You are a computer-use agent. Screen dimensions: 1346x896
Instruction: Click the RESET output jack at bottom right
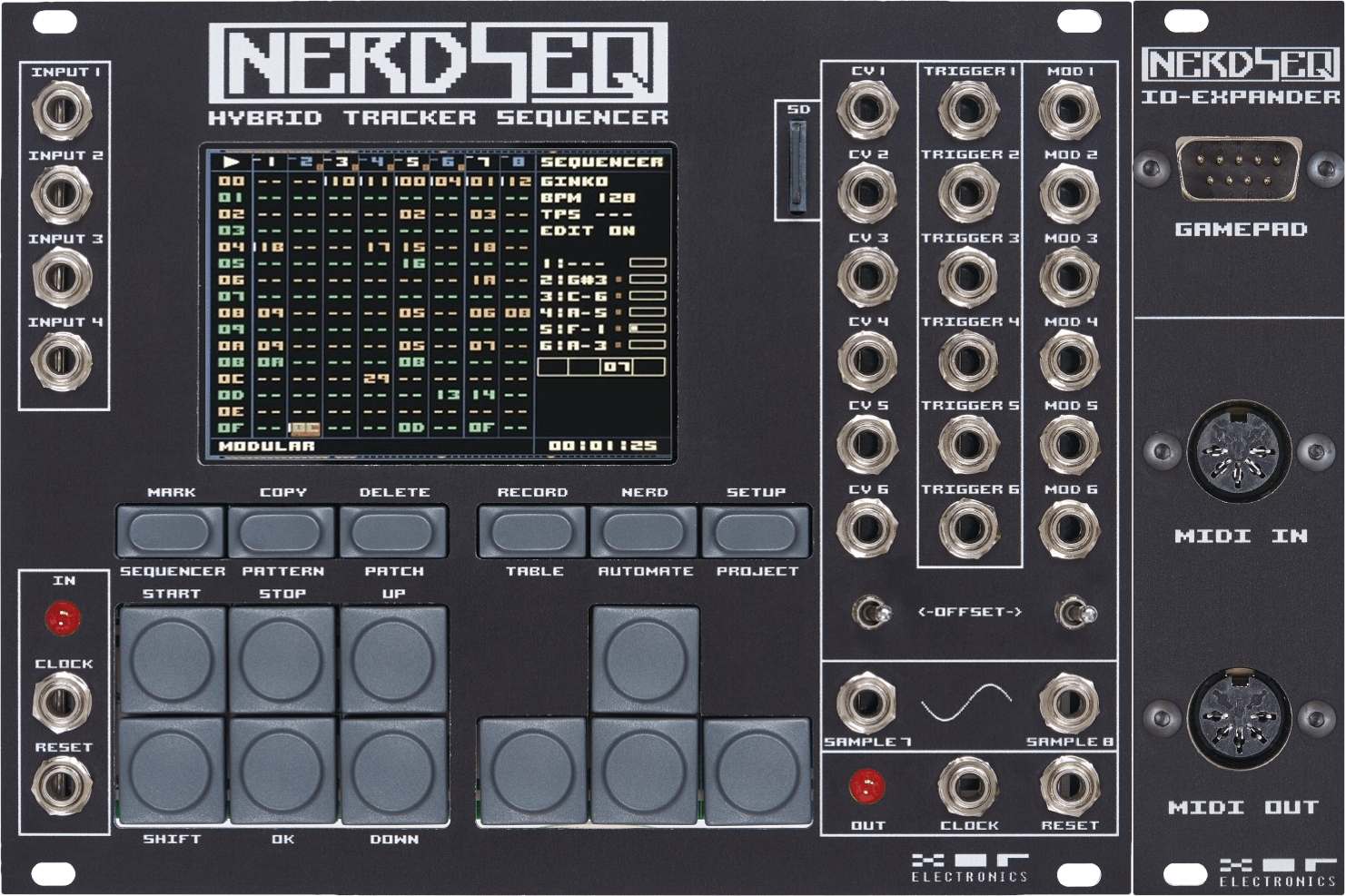tap(1069, 786)
